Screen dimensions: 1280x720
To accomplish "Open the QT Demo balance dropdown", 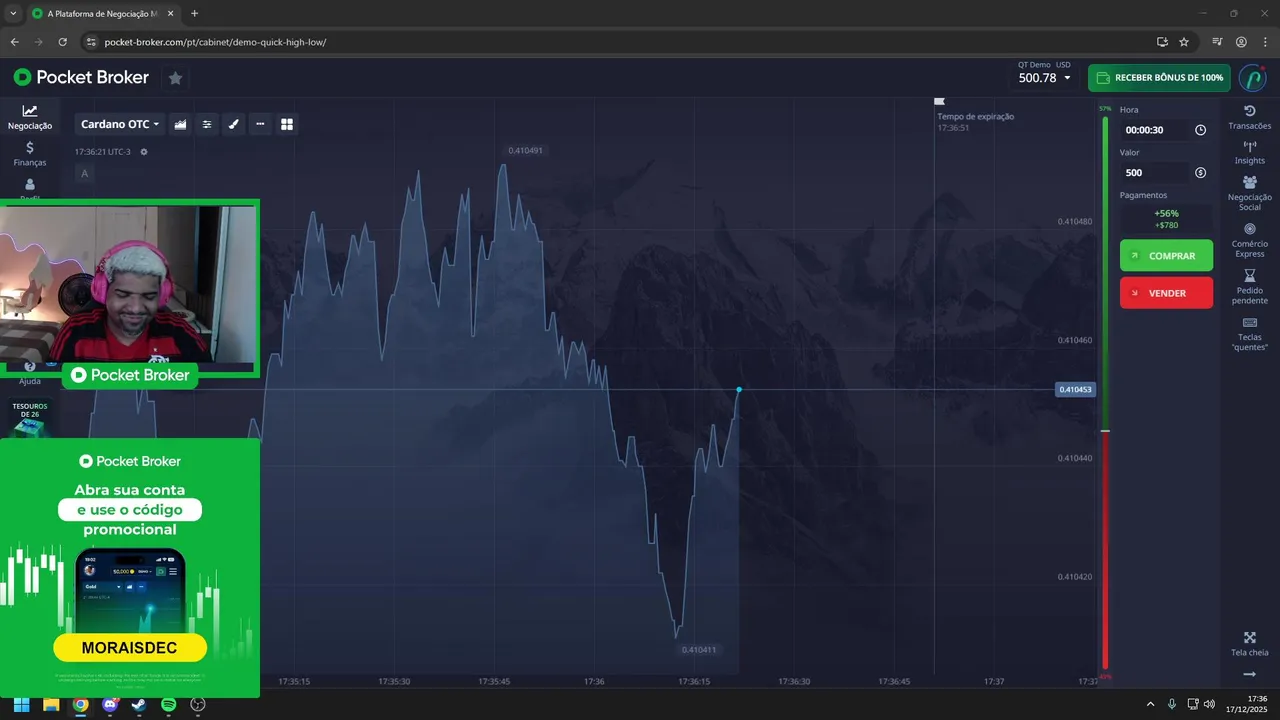I will 1044,72.
